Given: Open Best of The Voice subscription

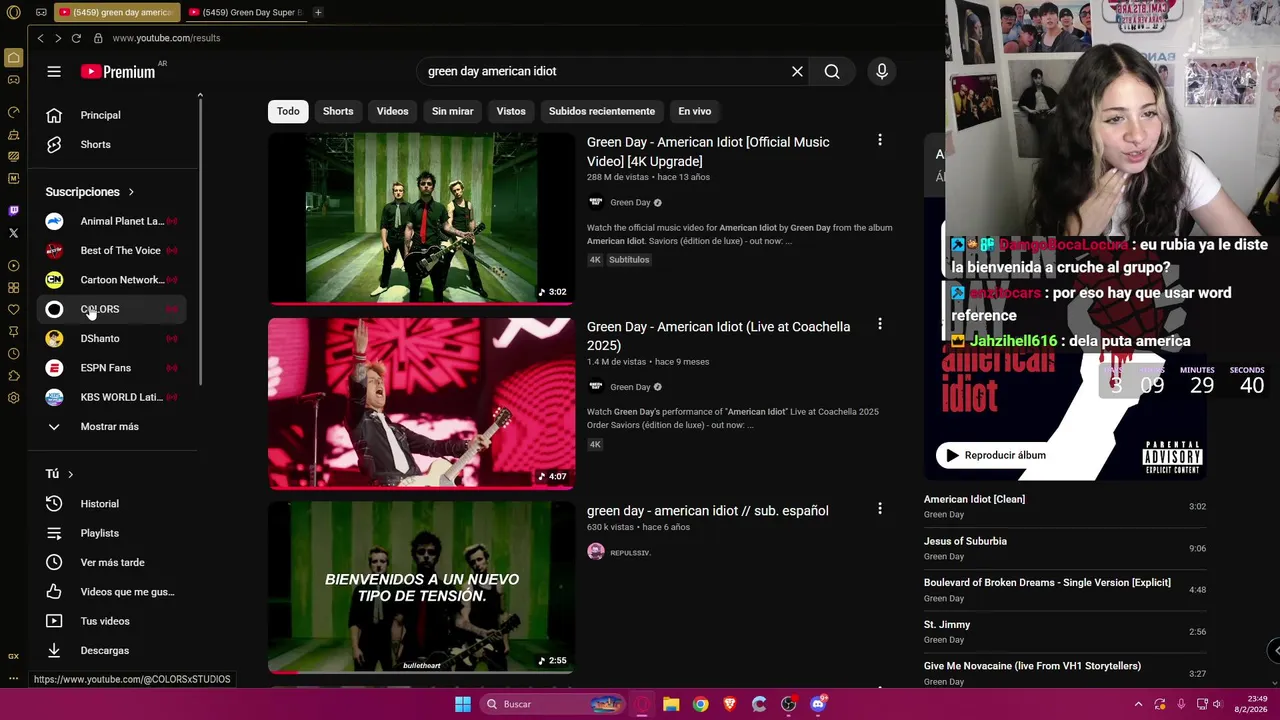Looking at the screenshot, I should (112, 250).
